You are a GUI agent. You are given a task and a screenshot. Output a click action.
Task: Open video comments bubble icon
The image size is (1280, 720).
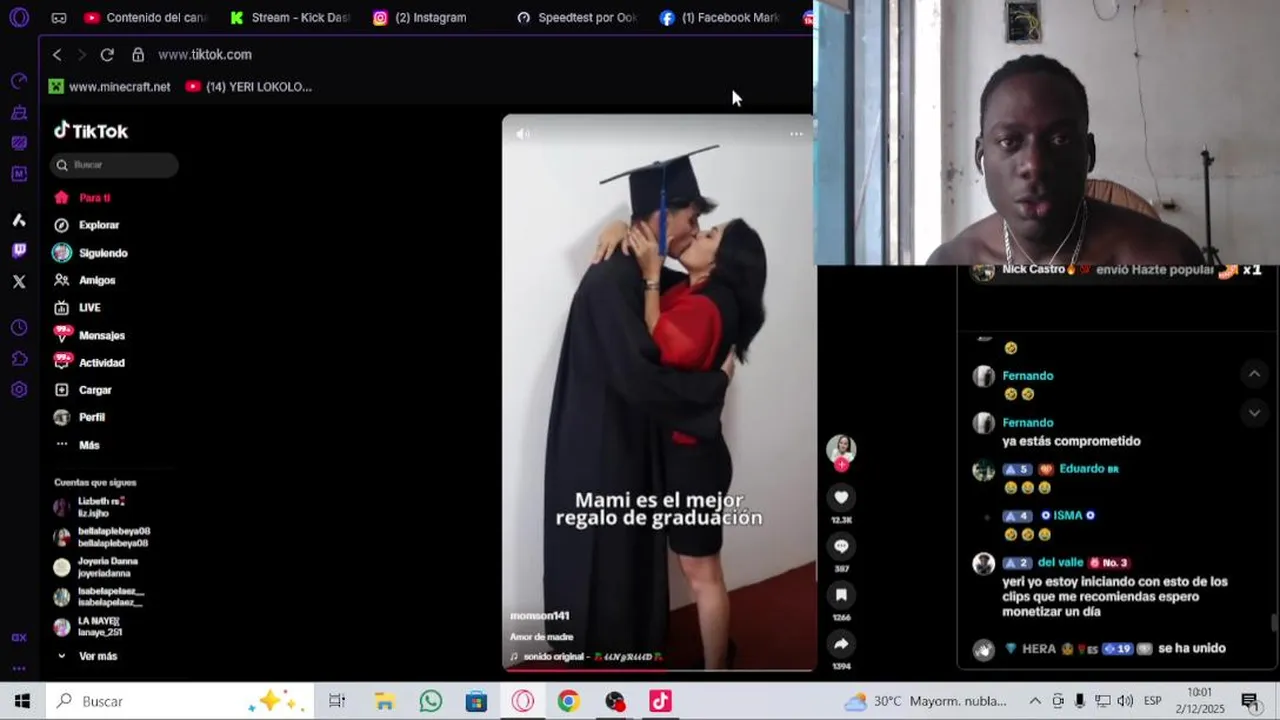[x=841, y=546]
